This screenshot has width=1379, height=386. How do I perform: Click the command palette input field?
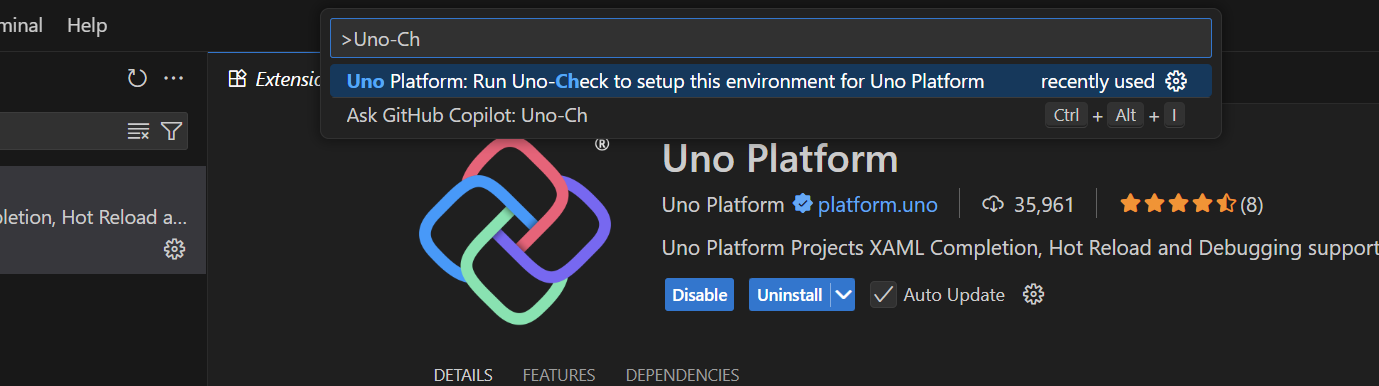[771, 39]
